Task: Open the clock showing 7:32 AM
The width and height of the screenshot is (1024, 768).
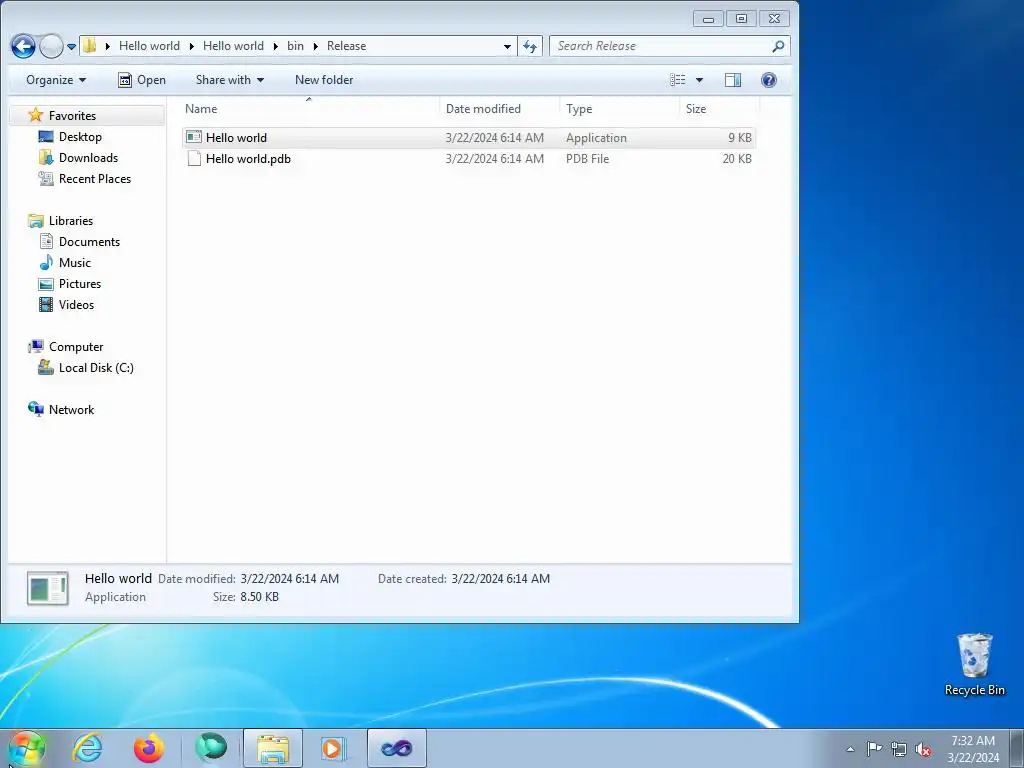Action: click(973, 748)
